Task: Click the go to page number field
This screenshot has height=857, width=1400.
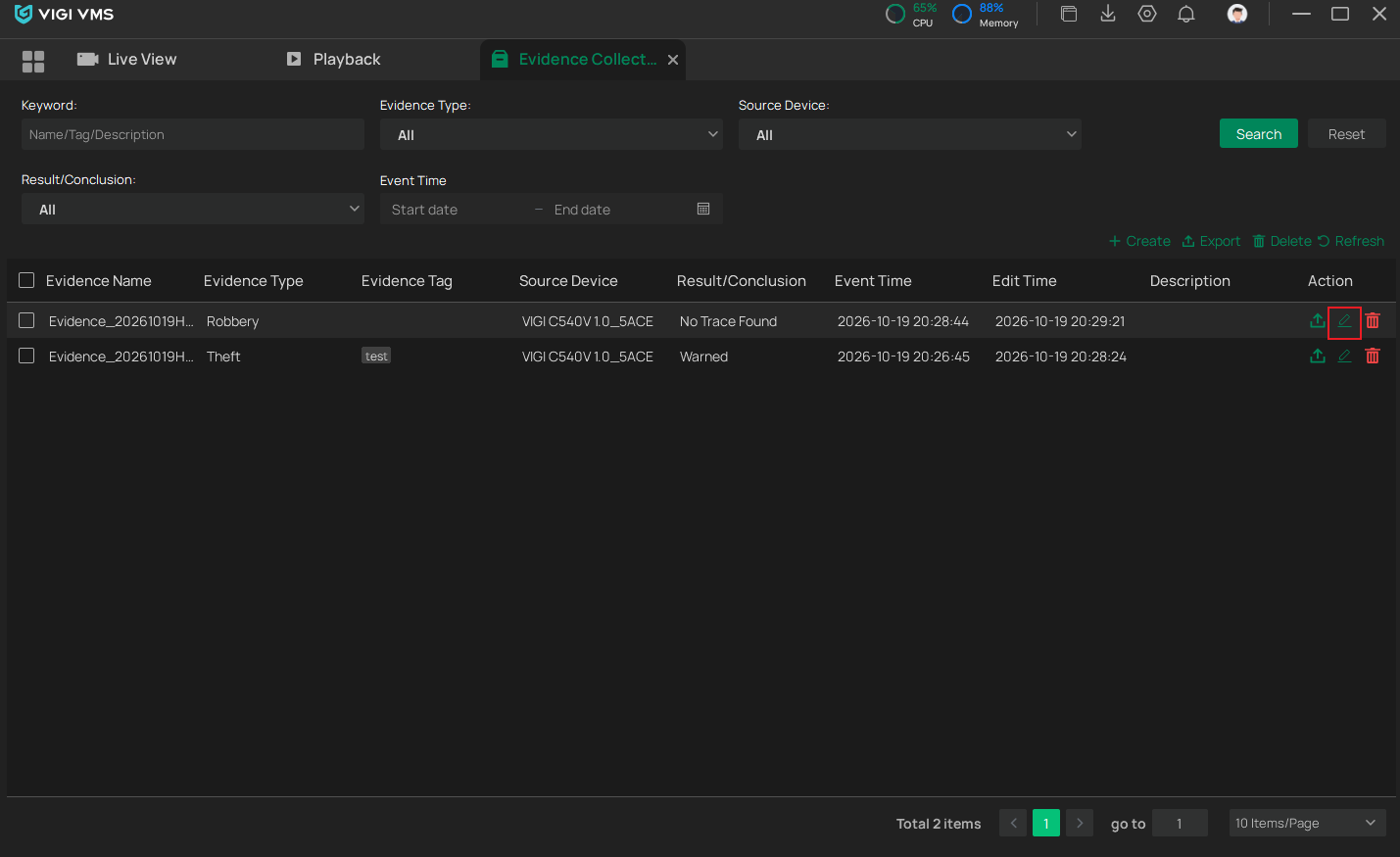Action: pyautogui.click(x=1180, y=823)
